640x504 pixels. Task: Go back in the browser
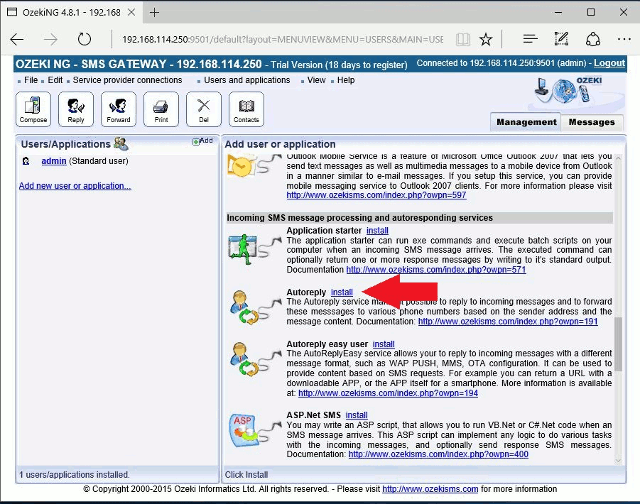click(x=17, y=40)
